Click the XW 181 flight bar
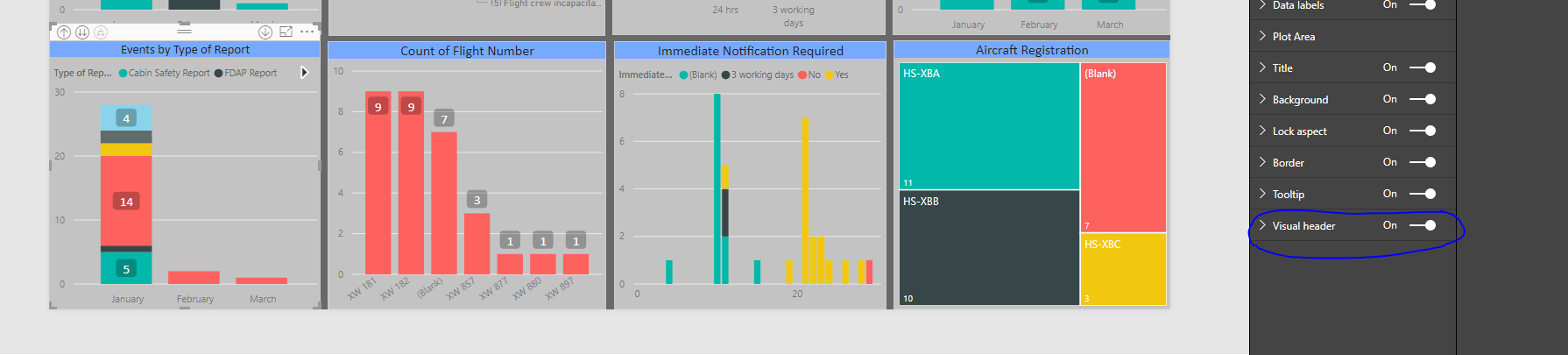This screenshot has height=355, width=1568. click(x=378, y=182)
